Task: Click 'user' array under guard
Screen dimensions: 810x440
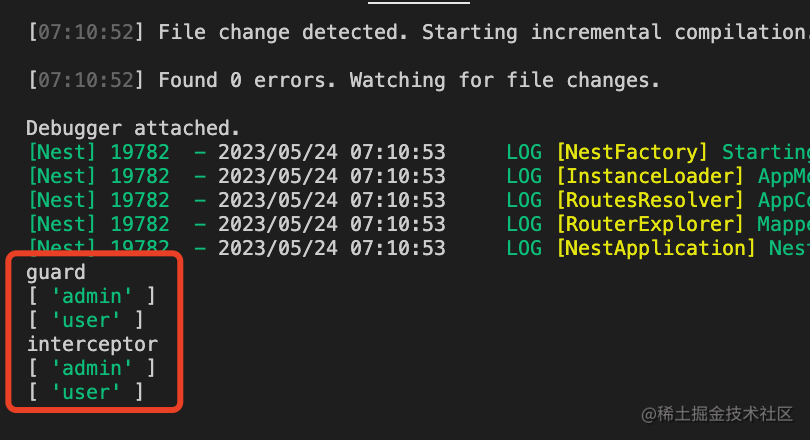Action: click(x=86, y=320)
